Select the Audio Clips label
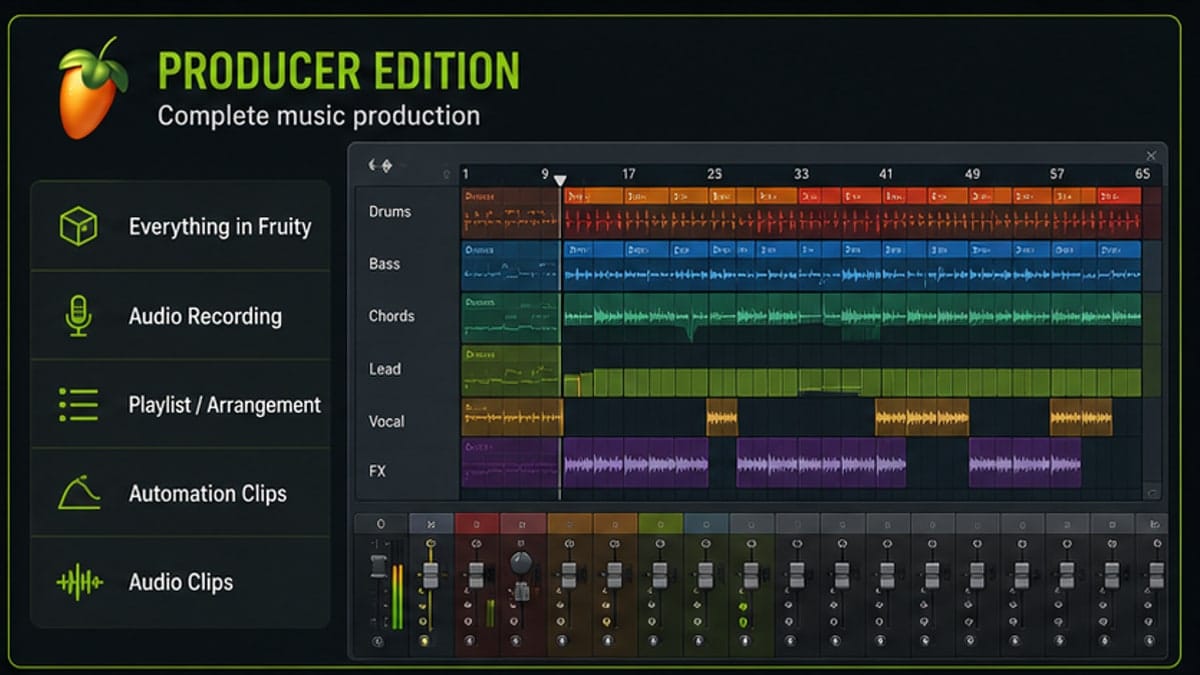The height and width of the screenshot is (675, 1200). [x=181, y=582]
